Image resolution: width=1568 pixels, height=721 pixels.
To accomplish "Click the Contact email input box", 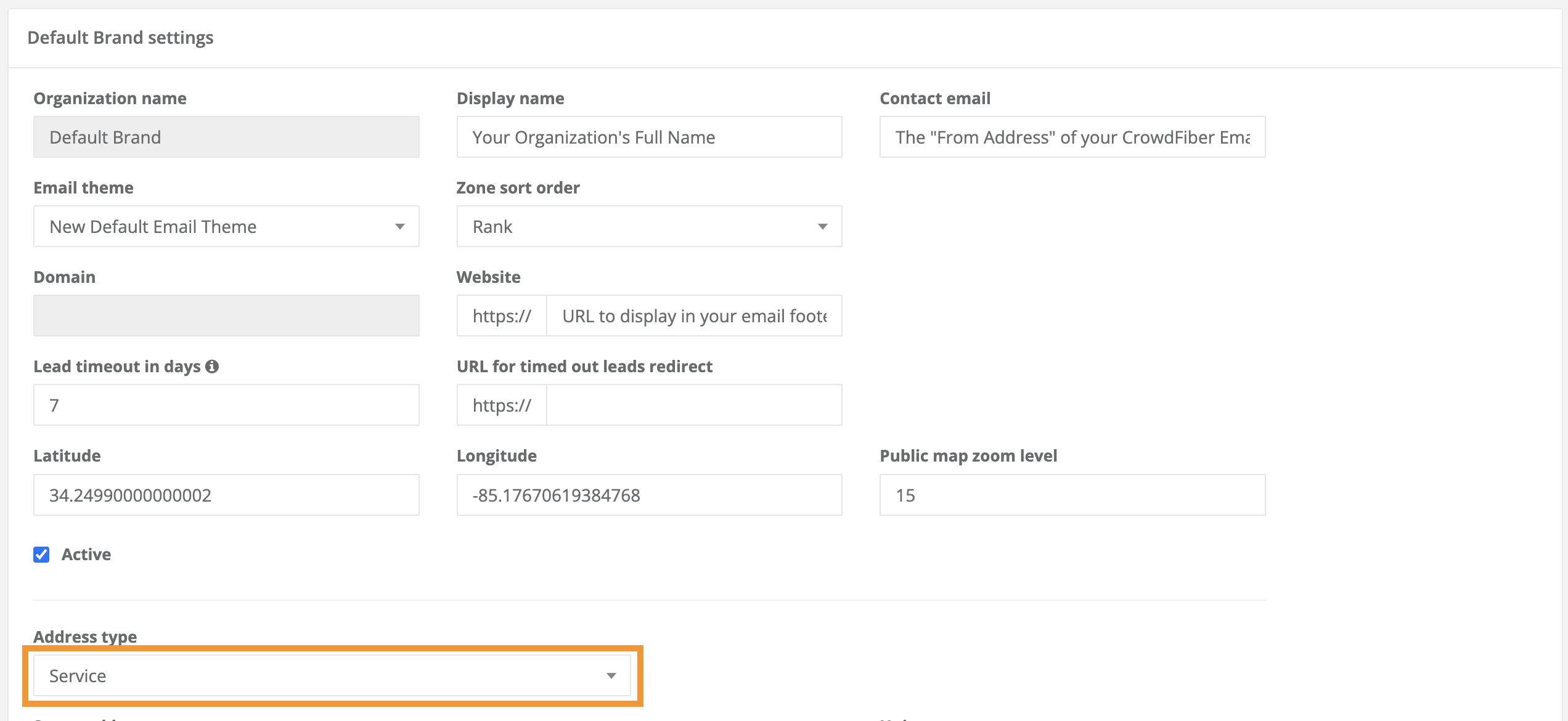I will (x=1071, y=137).
